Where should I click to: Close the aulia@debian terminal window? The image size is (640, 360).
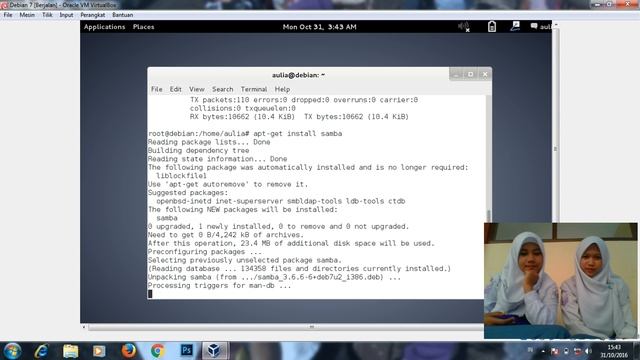pyautogui.click(x=485, y=75)
